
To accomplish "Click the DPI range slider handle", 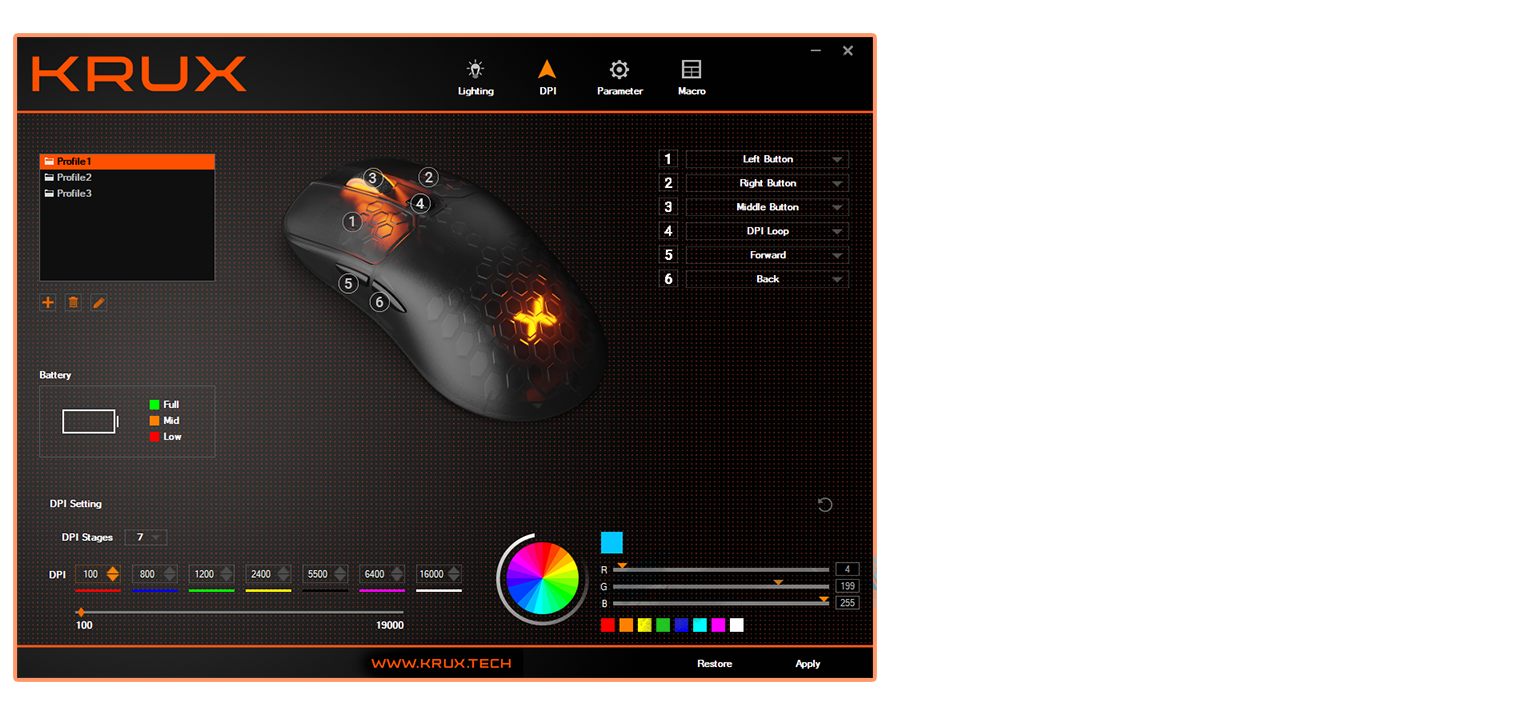I will point(80,612).
